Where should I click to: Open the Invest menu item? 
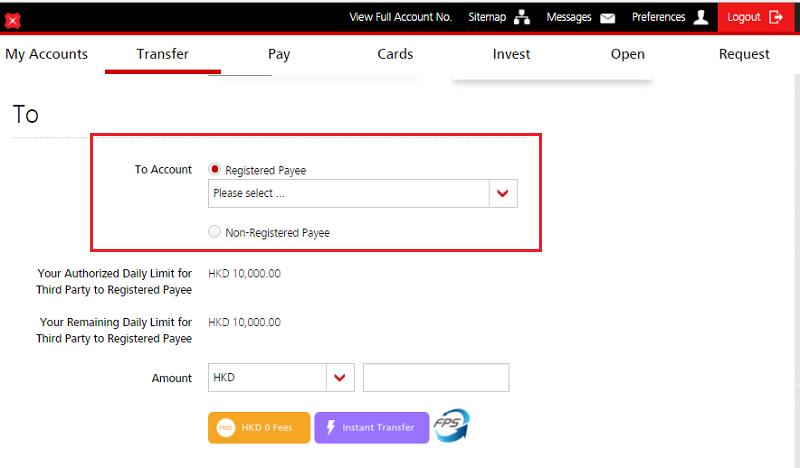tap(512, 54)
